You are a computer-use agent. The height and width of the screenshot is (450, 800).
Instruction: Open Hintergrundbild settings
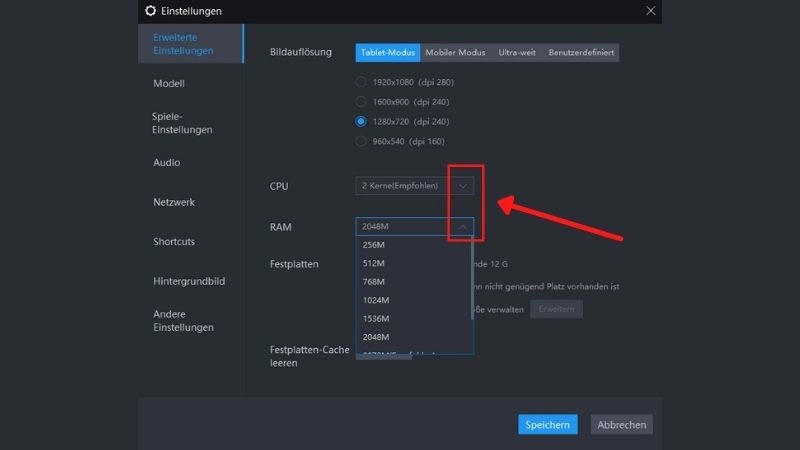pyautogui.click(x=189, y=281)
